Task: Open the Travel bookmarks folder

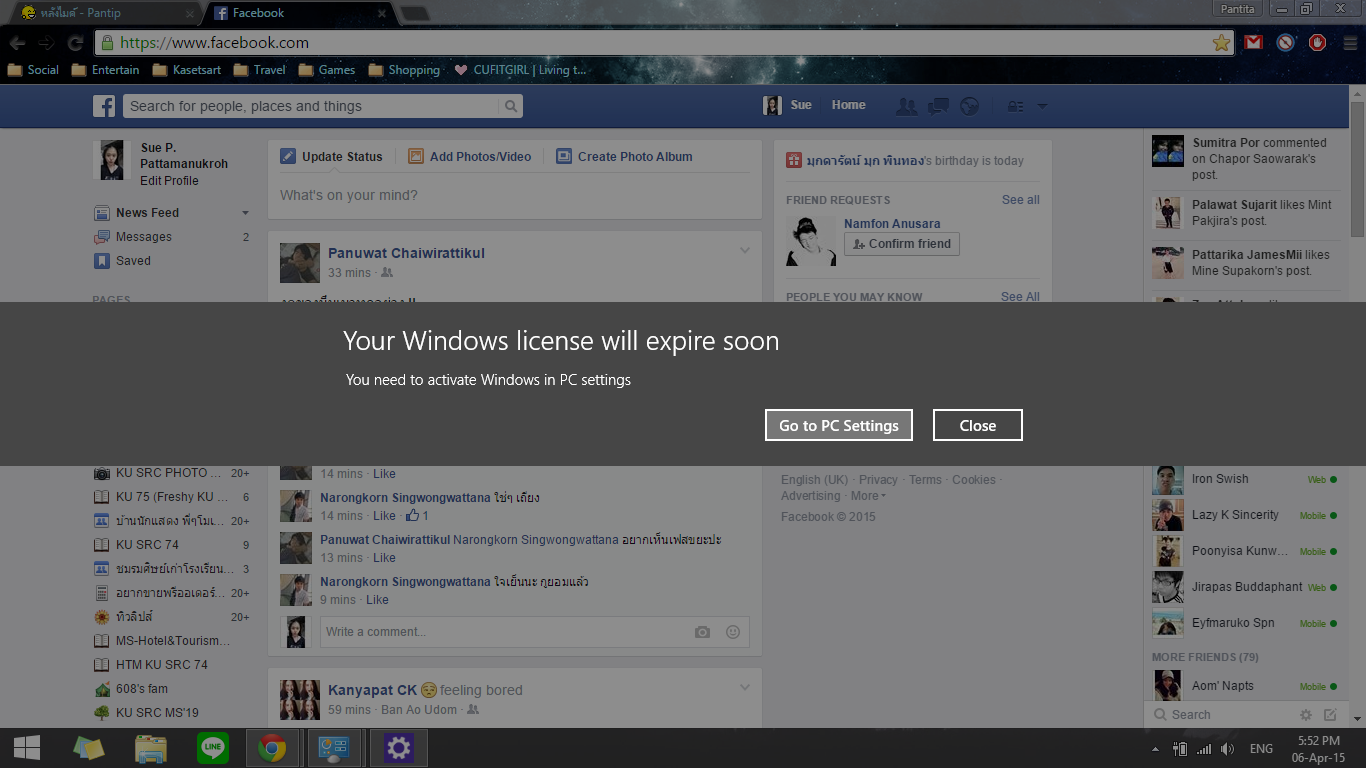Action: pyautogui.click(x=259, y=70)
